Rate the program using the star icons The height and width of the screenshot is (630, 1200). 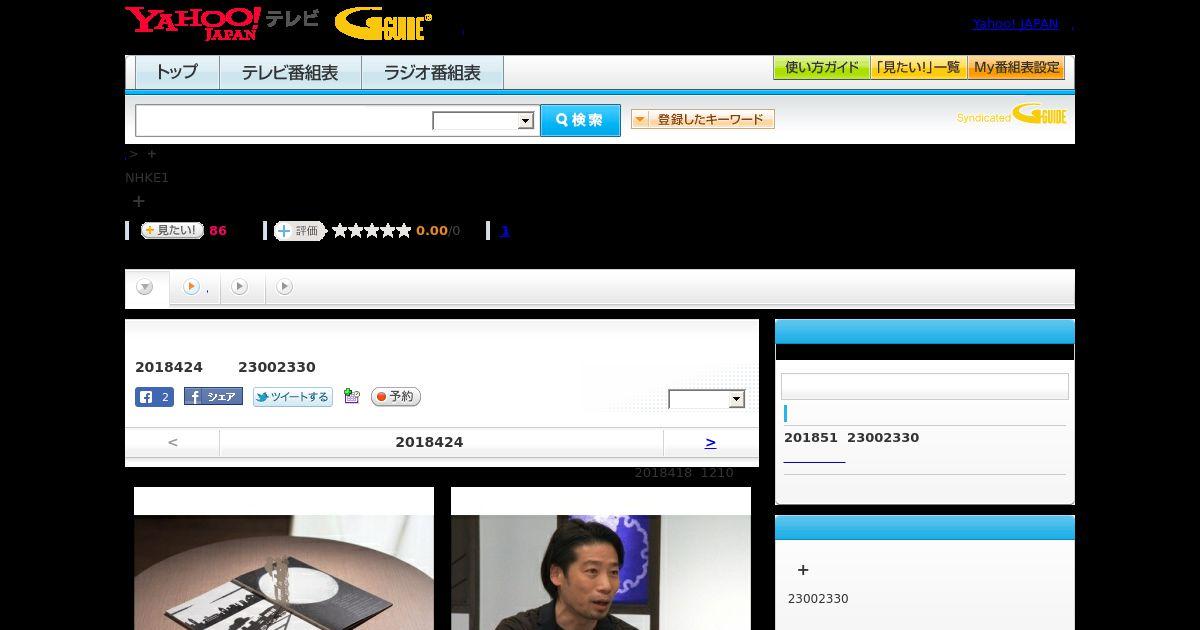tap(371, 231)
